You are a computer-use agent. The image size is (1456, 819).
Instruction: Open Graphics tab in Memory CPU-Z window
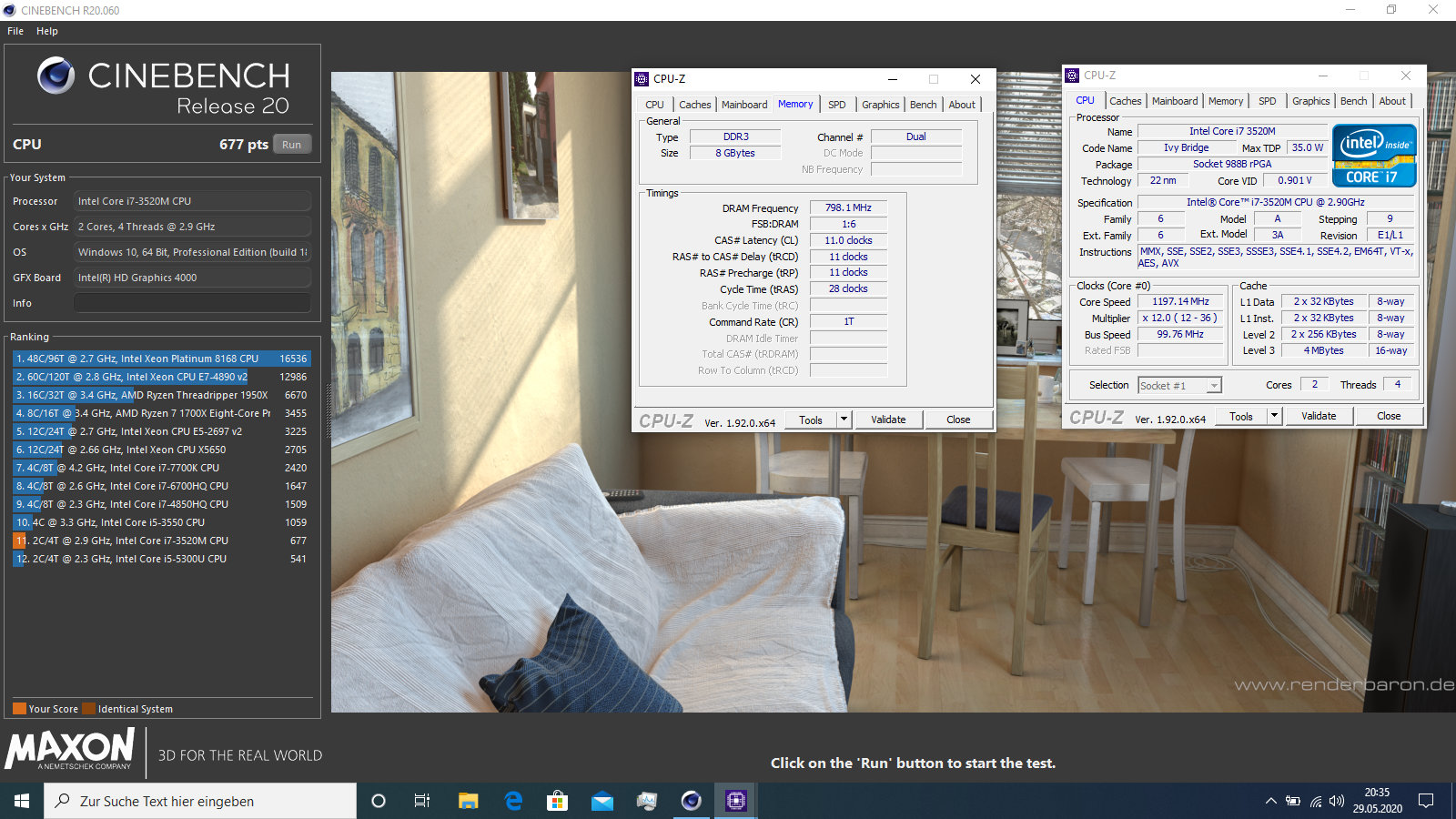(881, 105)
